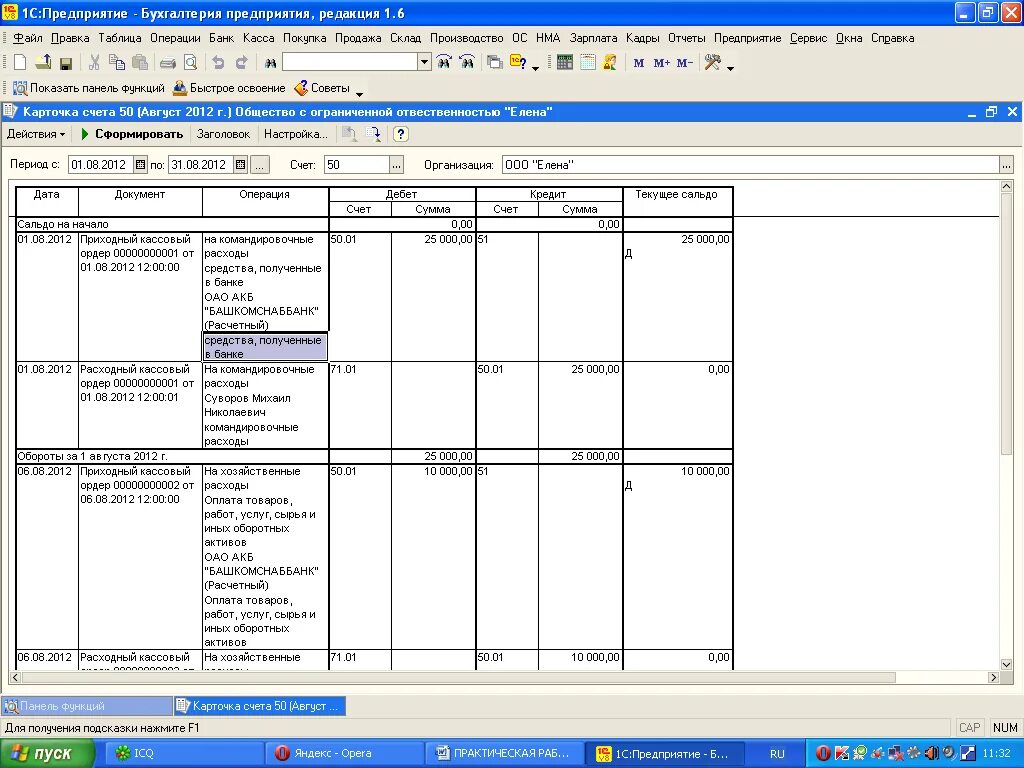Click the Save floppy disk icon
Image resolution: width=1024 pixels, height=768 pixels.
pos(65,63)
